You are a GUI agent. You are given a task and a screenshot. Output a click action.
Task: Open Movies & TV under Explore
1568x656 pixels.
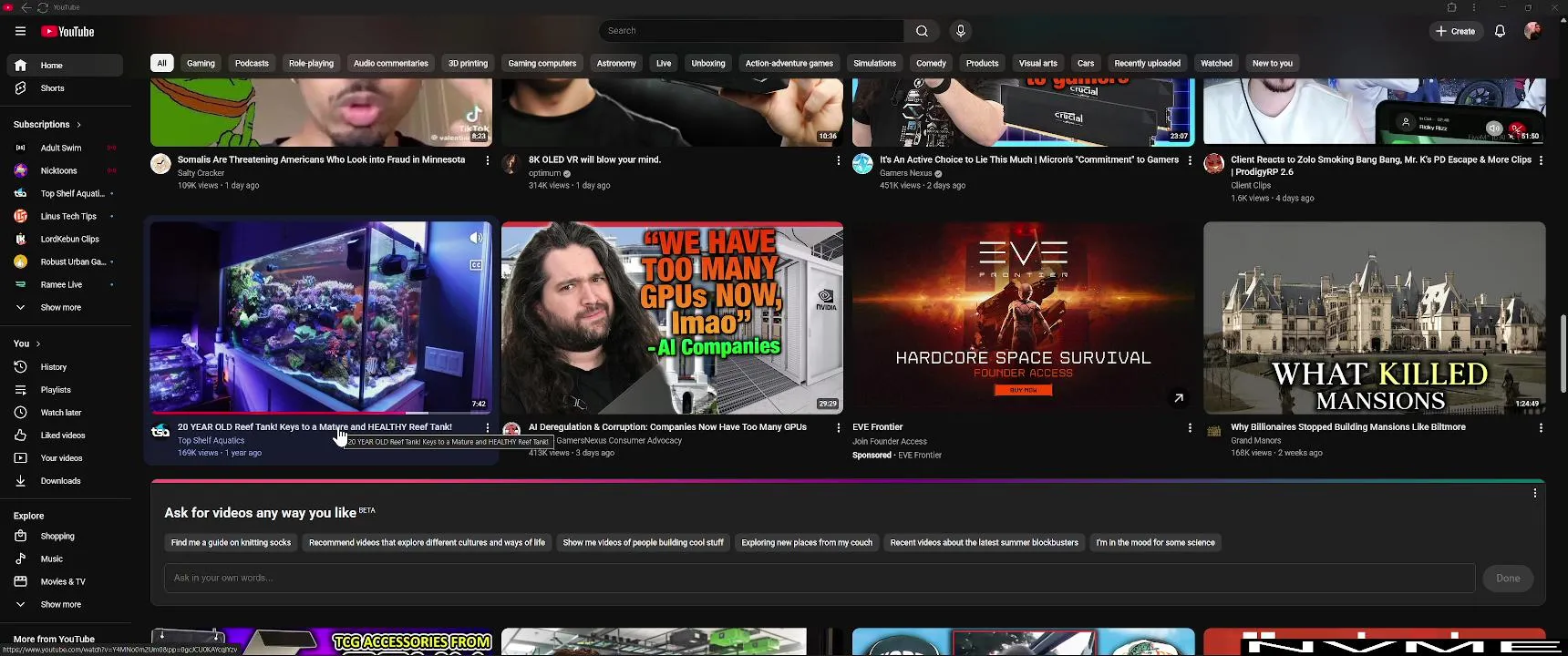pyautogui.click(x=64, y=582)
